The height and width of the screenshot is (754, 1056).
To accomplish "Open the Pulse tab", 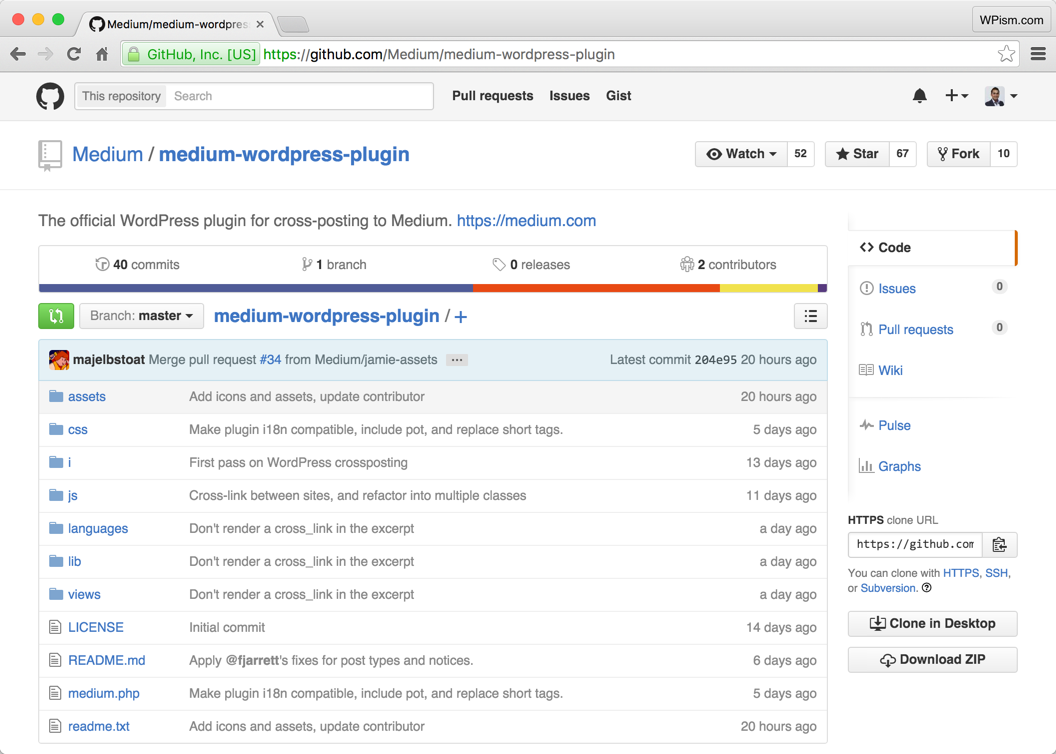I will 885,425.
